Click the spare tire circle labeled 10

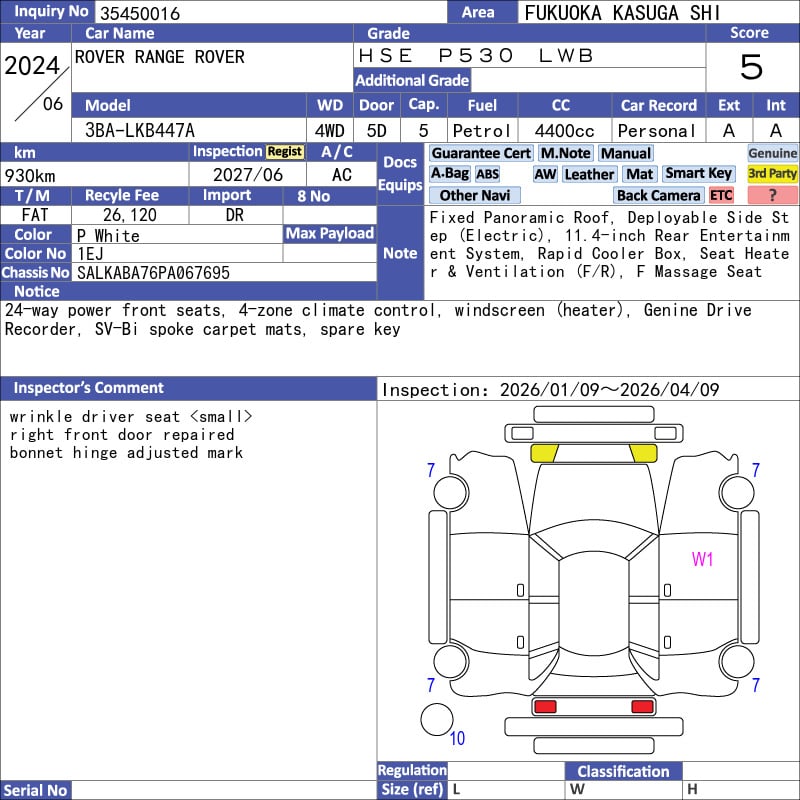pos(437,719)
